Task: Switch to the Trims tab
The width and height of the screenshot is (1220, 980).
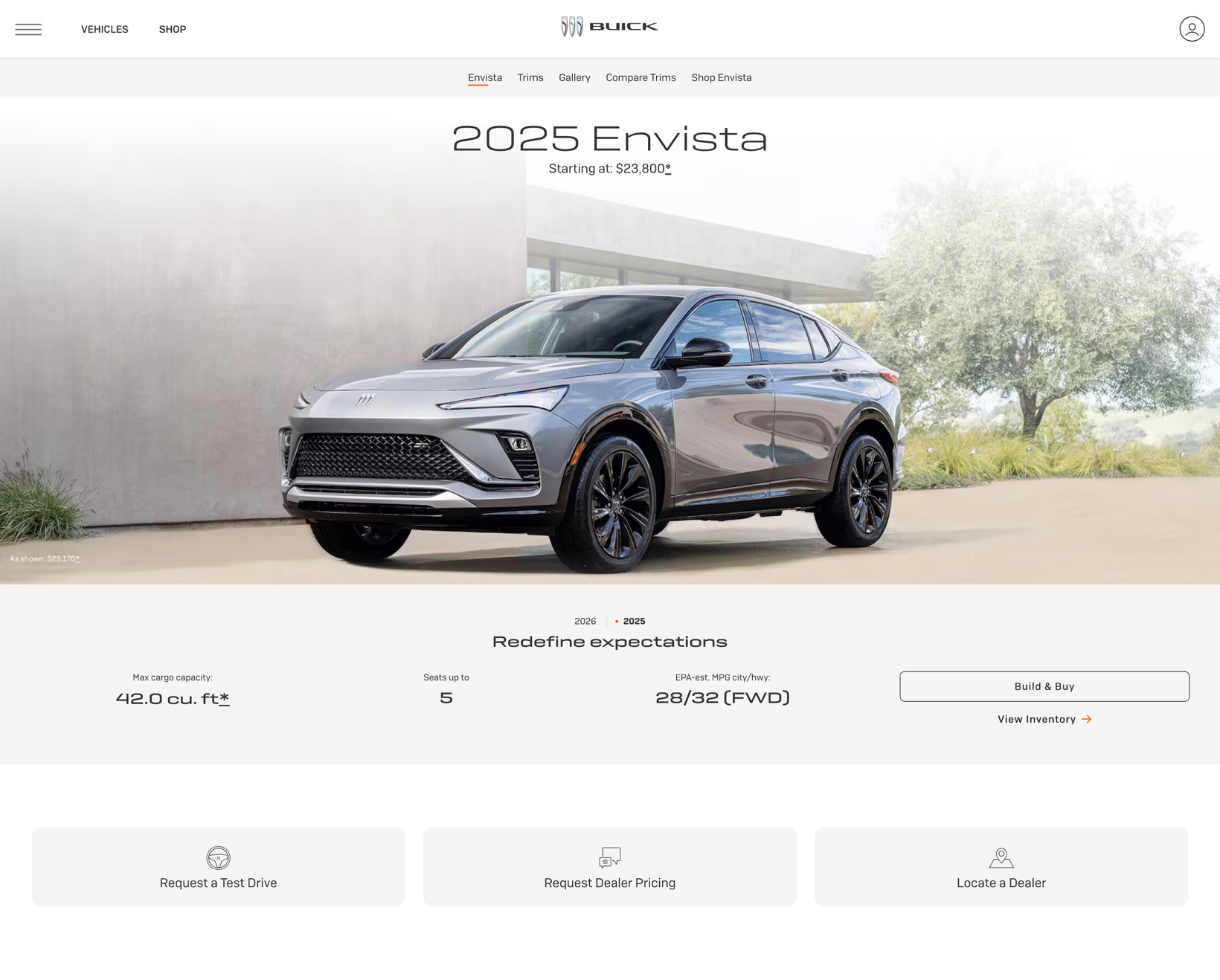Action: coord(530,77)
